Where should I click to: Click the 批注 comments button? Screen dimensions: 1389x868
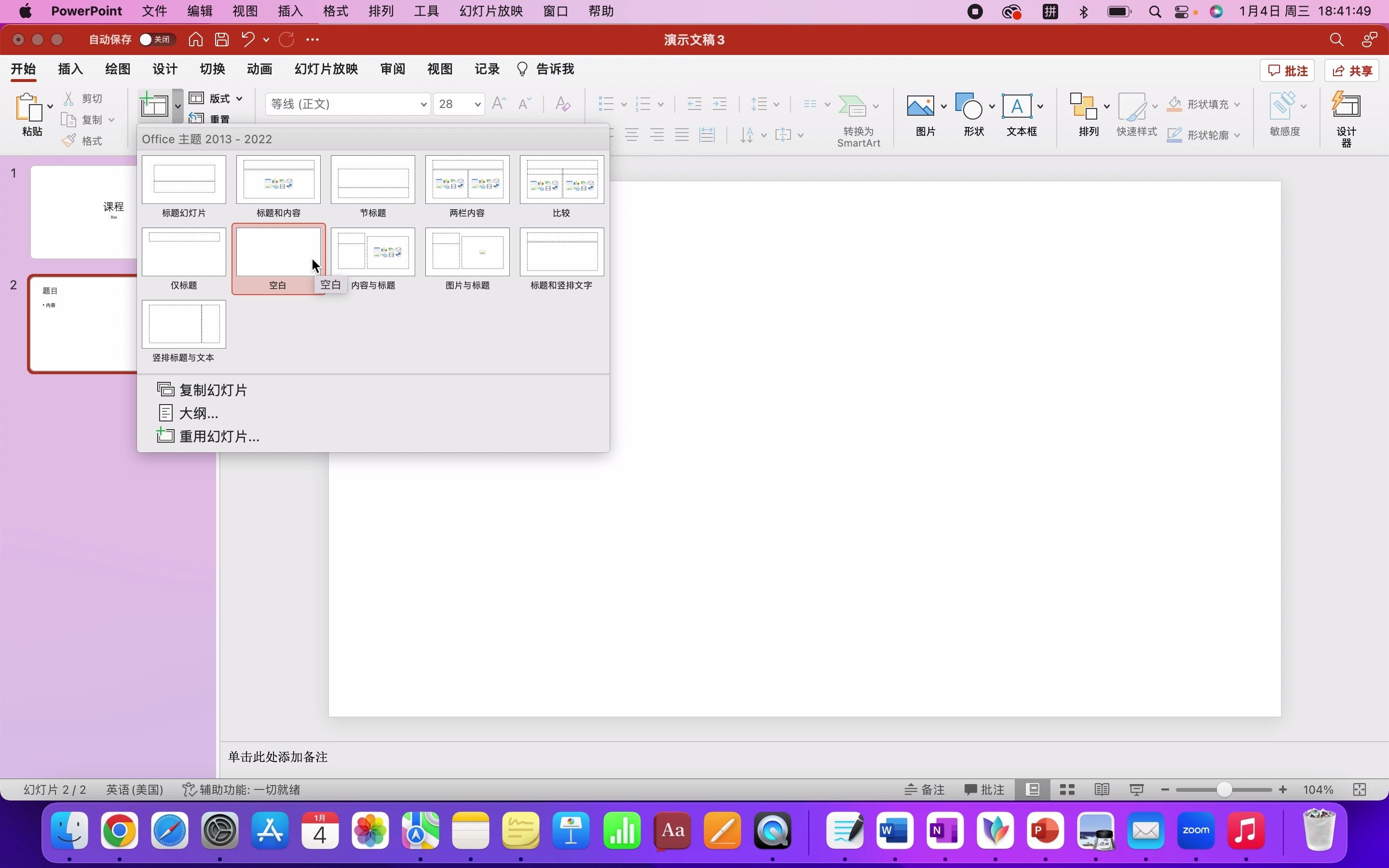[1287, 70]
